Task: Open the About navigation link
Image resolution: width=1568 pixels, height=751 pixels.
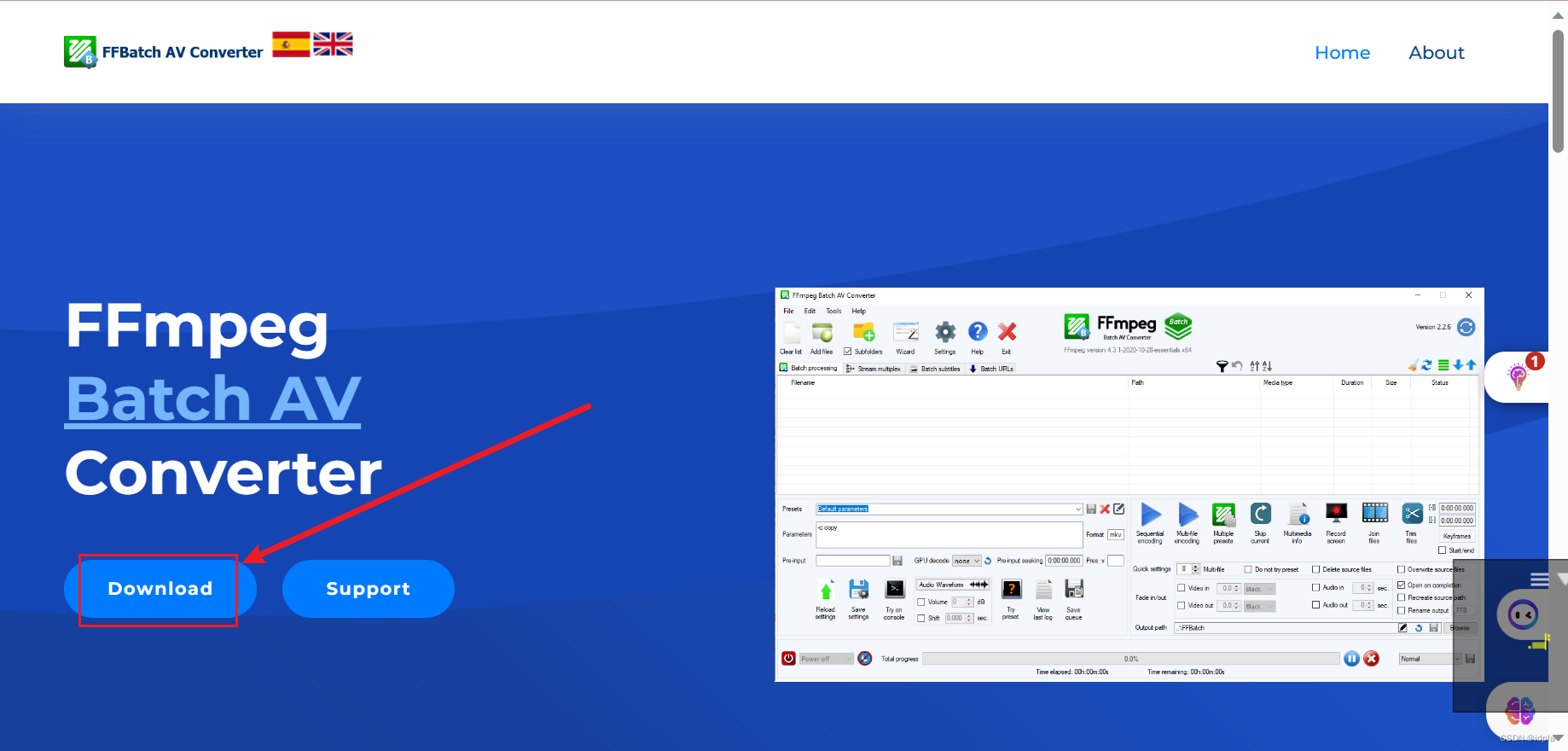Action: (x=1437, y=53)
